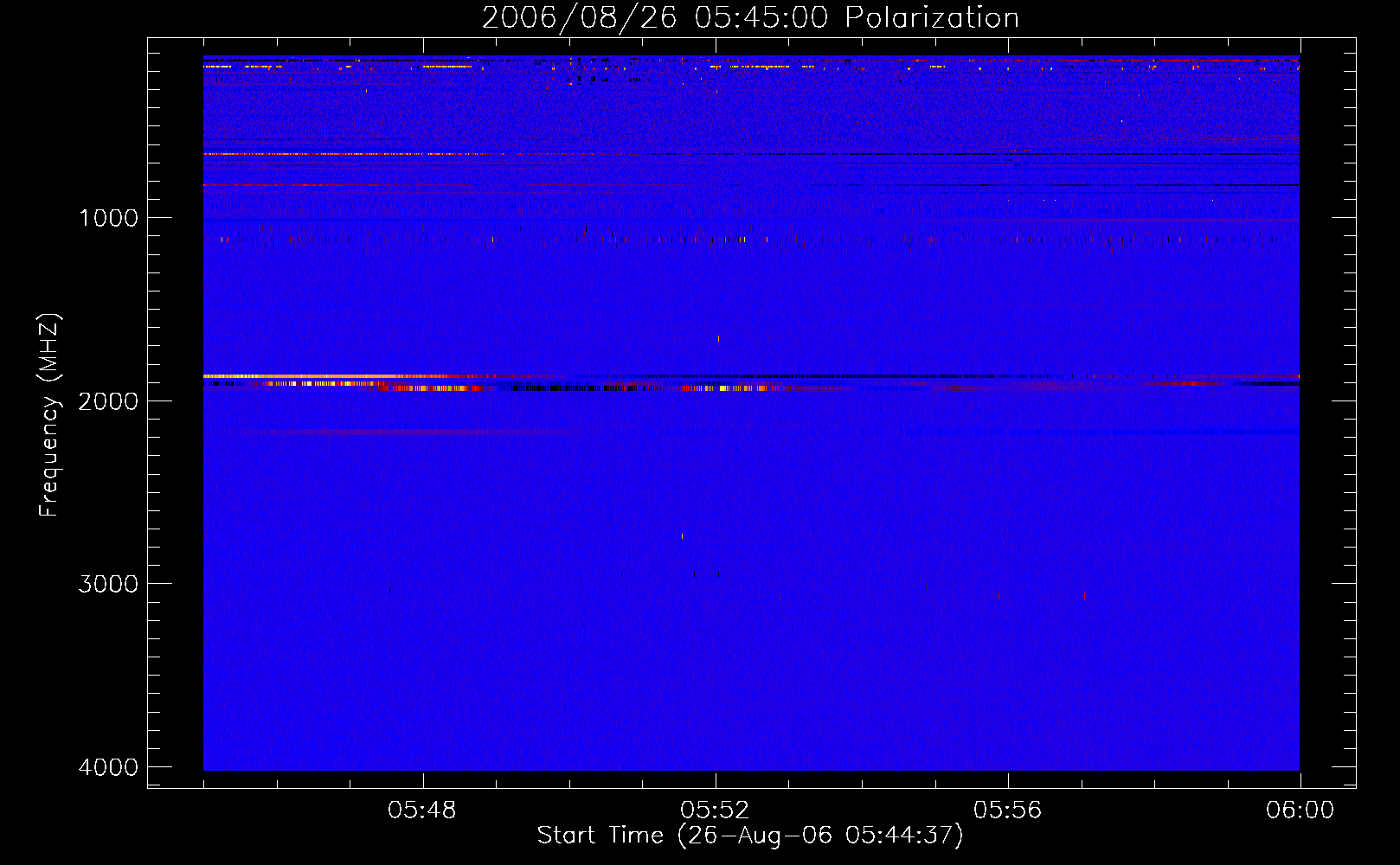Click the '4000' frequency tick label

109,767
